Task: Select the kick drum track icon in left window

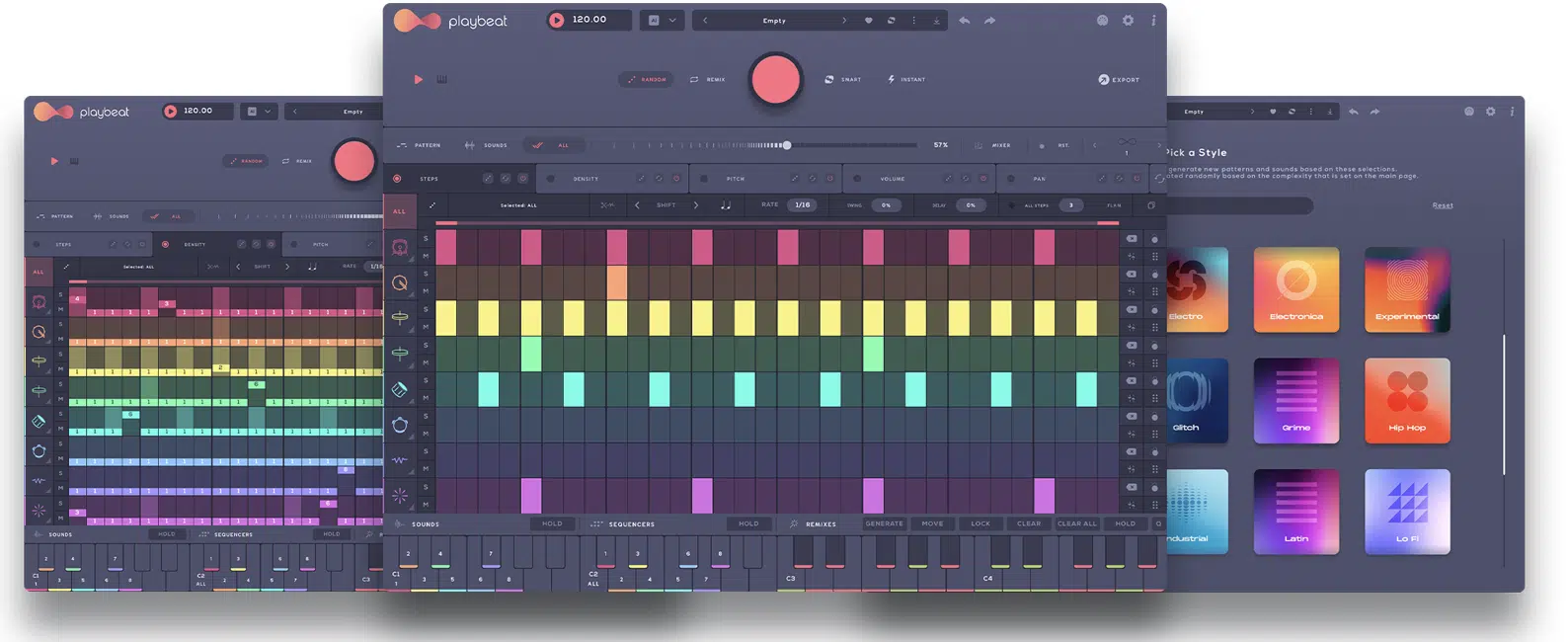Action: 39,302
